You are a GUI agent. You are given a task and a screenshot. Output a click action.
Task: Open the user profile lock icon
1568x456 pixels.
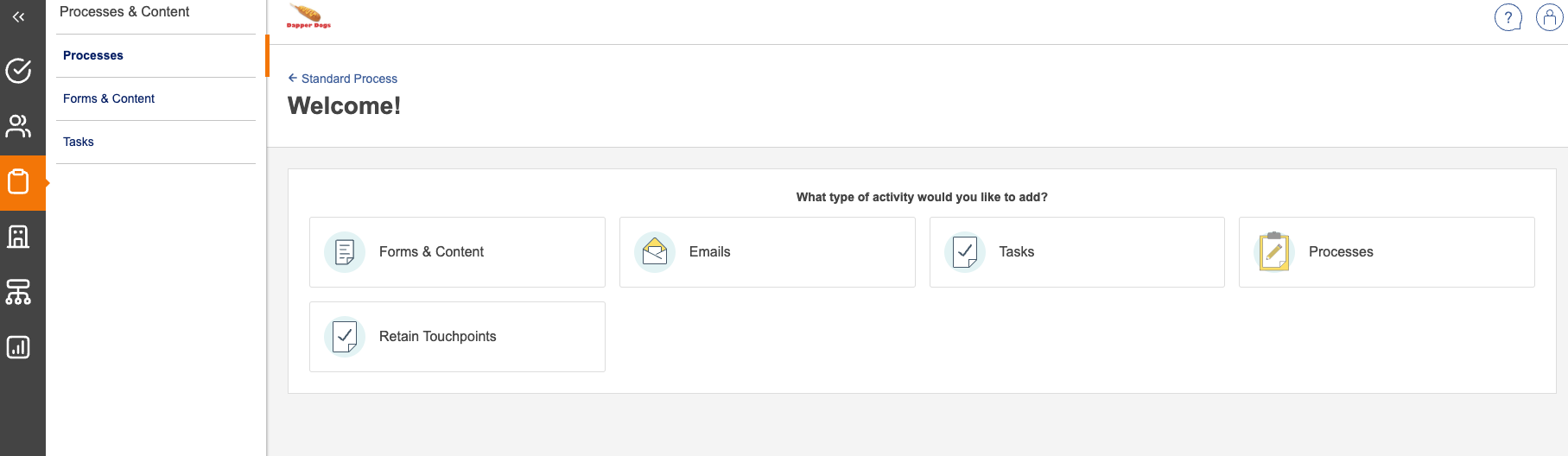point(1549,17)
